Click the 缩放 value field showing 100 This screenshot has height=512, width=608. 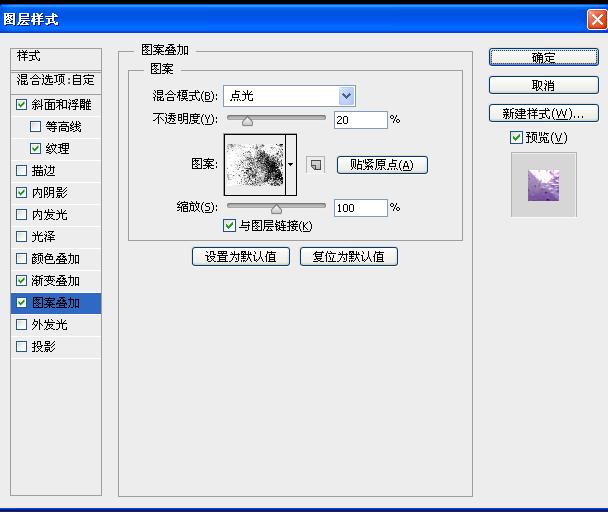pyautogui.click(x=361, y=208)
